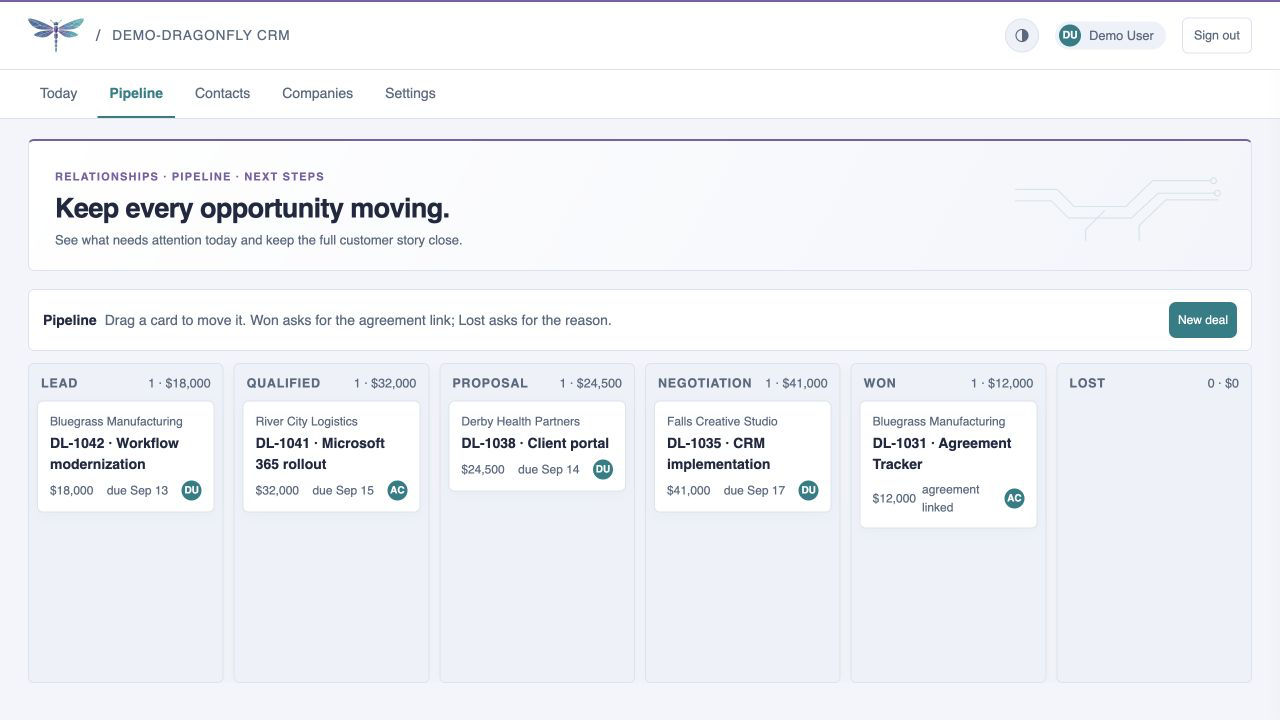Click the LEAD column header
1280x720 pixels.
pos(59,383)
